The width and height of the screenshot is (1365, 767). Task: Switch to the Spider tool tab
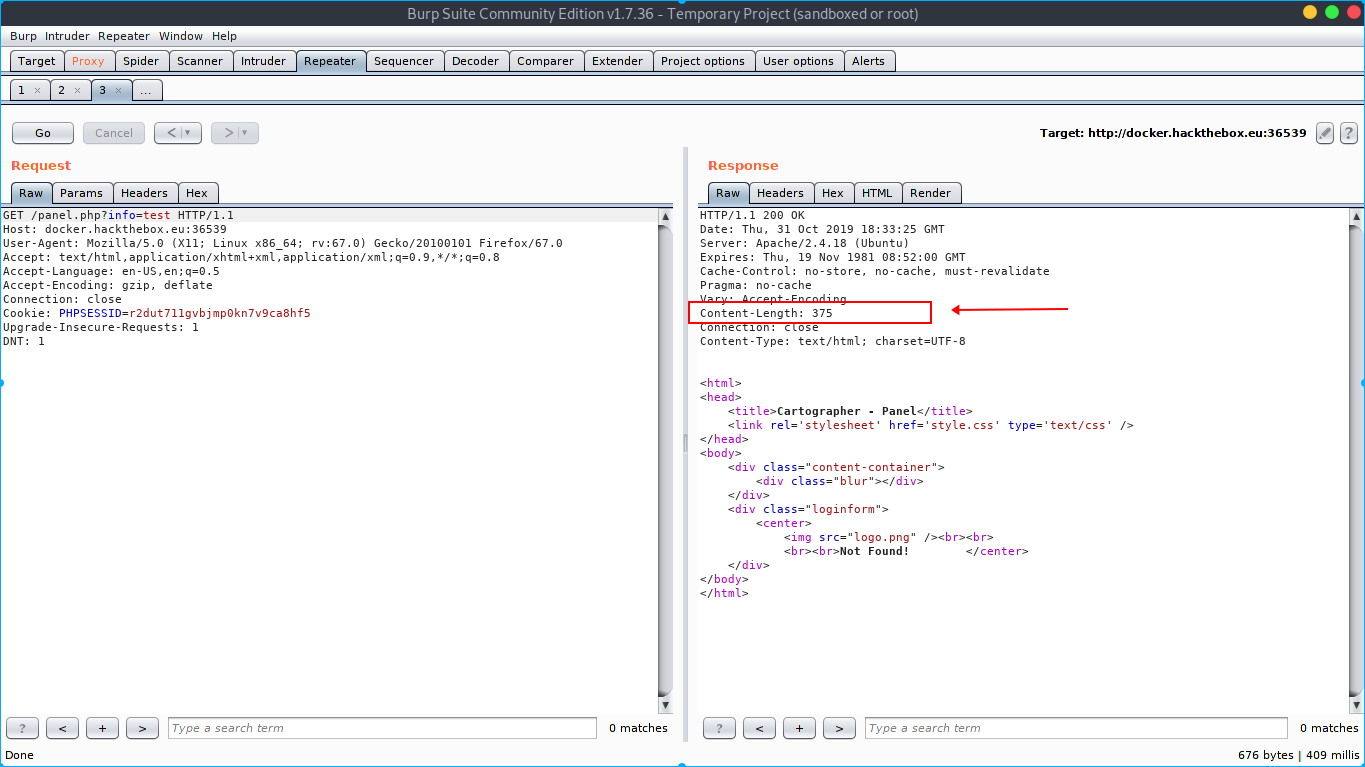141,61
